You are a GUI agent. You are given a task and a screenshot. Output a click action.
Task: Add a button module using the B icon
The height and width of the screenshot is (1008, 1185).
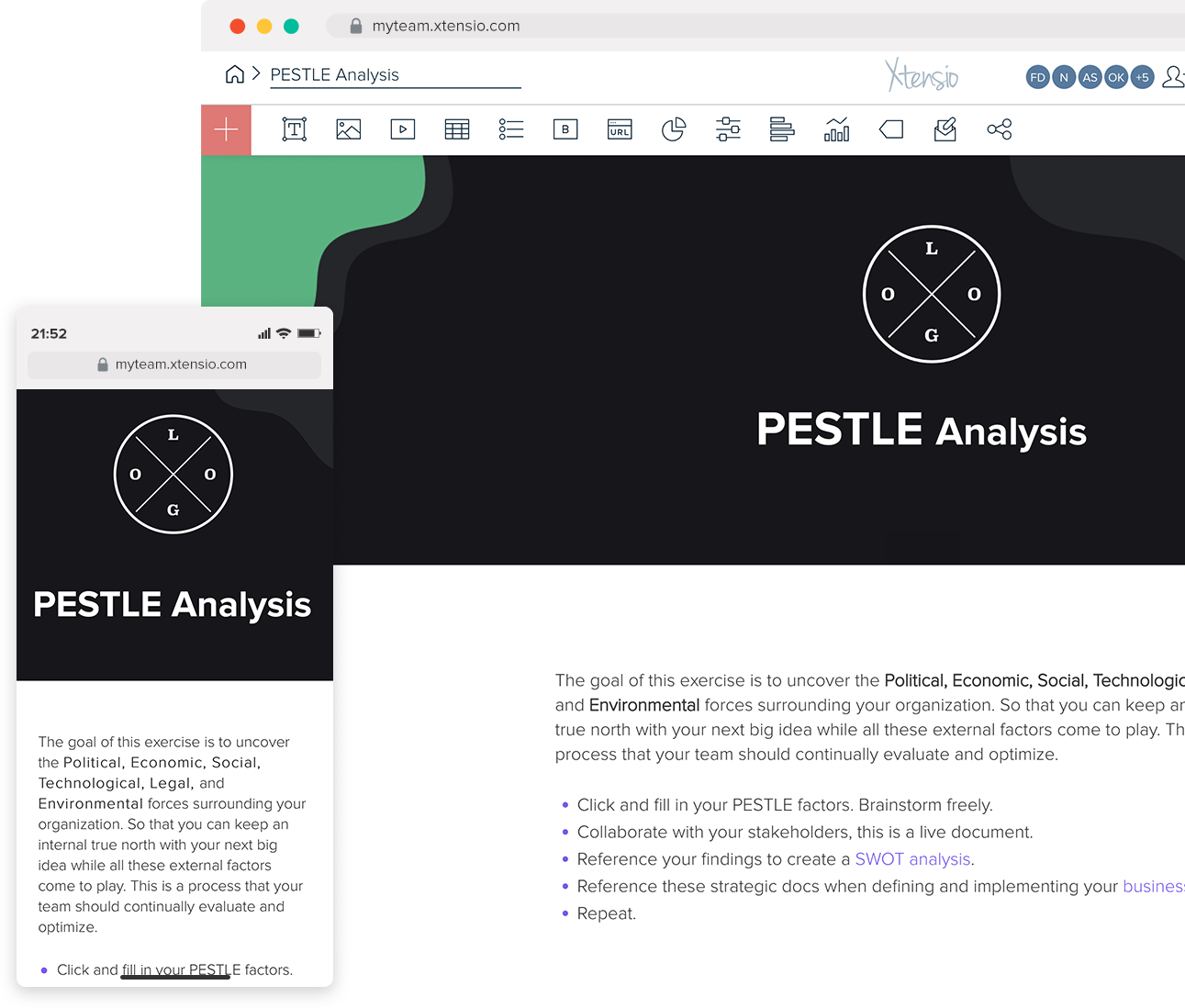pyautogui.click(x=565, y=129)
